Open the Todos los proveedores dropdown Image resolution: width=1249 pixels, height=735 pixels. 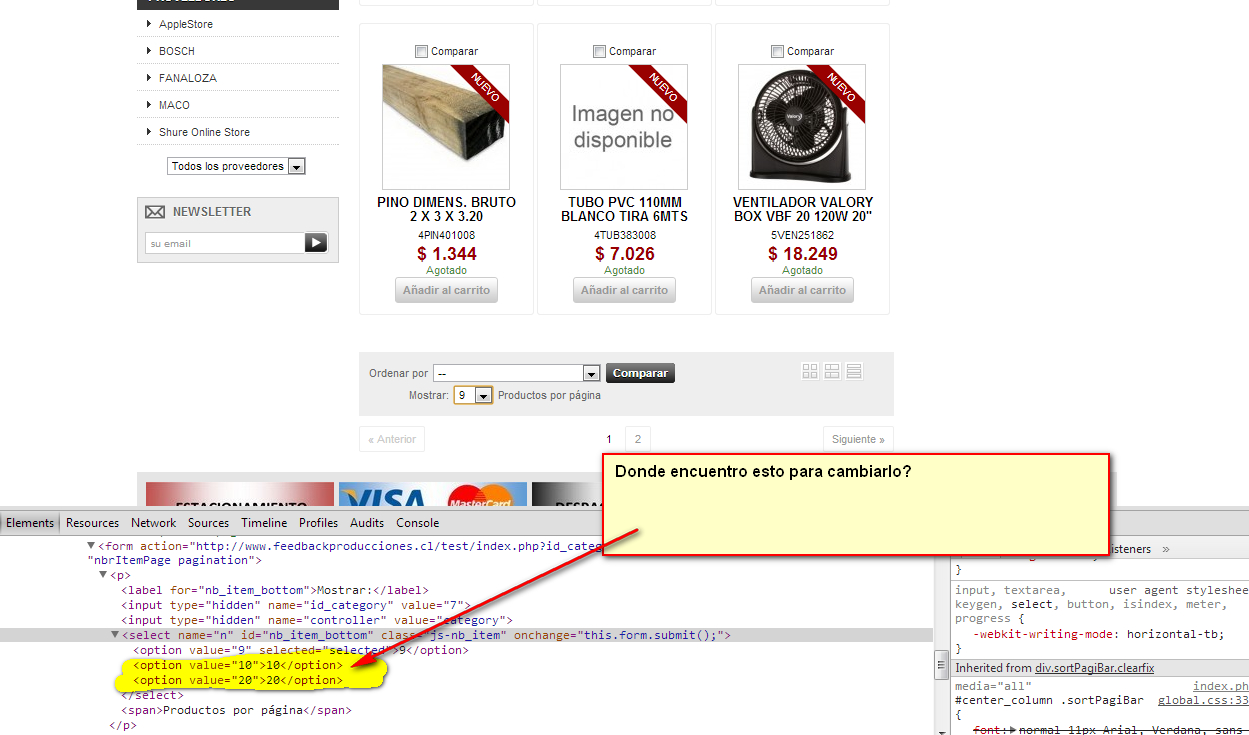[x=236, y=166]
